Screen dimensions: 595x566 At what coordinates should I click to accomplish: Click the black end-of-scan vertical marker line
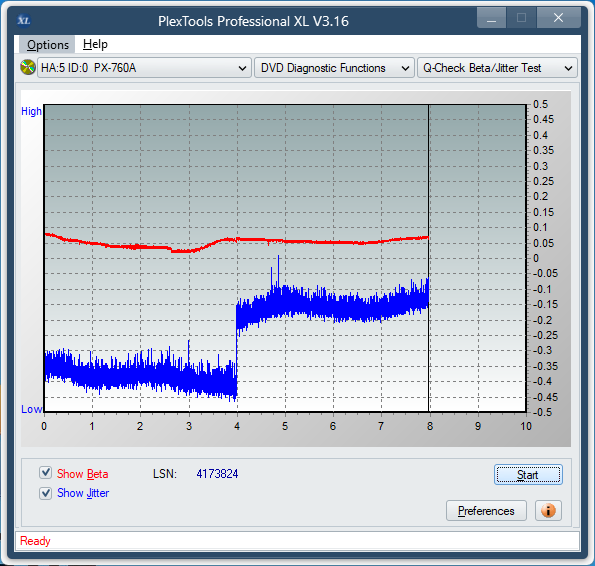click(x=428, y=258)
